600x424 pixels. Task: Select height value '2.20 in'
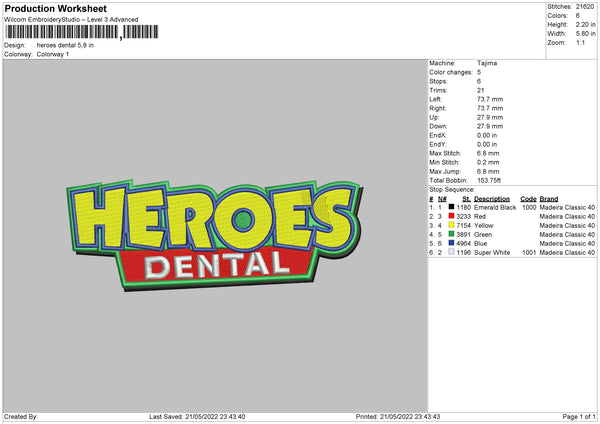click(x=585, y=24)
